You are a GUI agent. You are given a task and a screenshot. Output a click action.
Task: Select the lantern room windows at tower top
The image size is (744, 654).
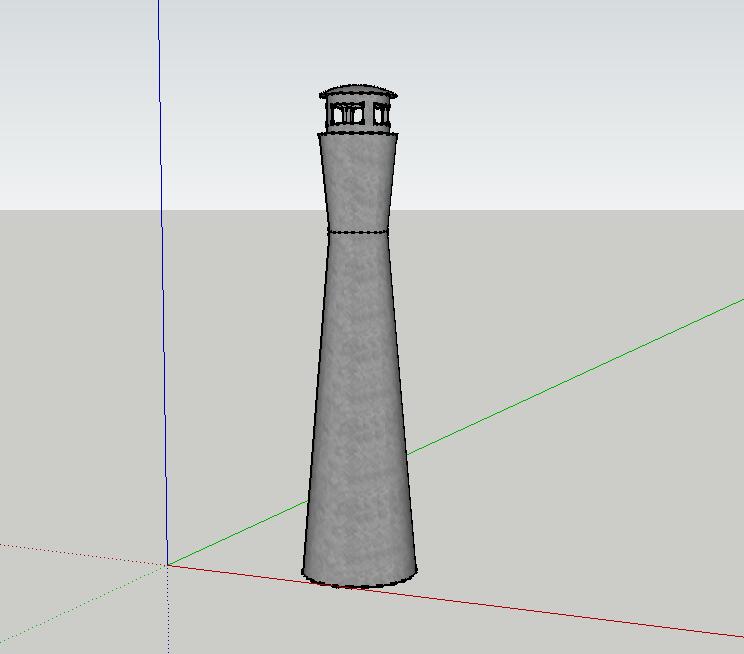(x=358, y=115)
